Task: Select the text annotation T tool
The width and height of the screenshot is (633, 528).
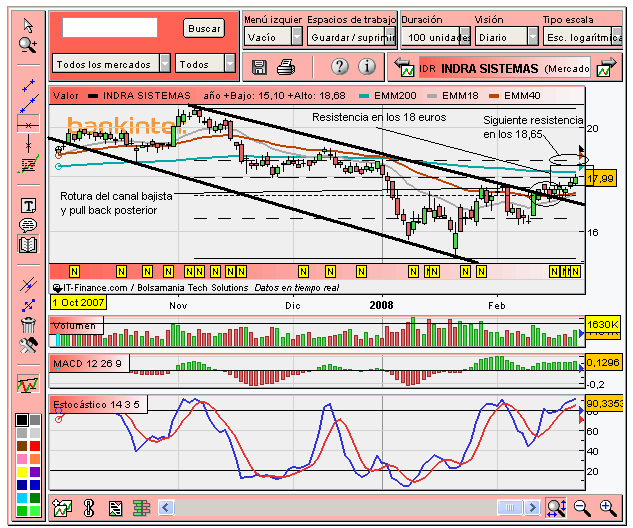Action: [x=28, y=206]
